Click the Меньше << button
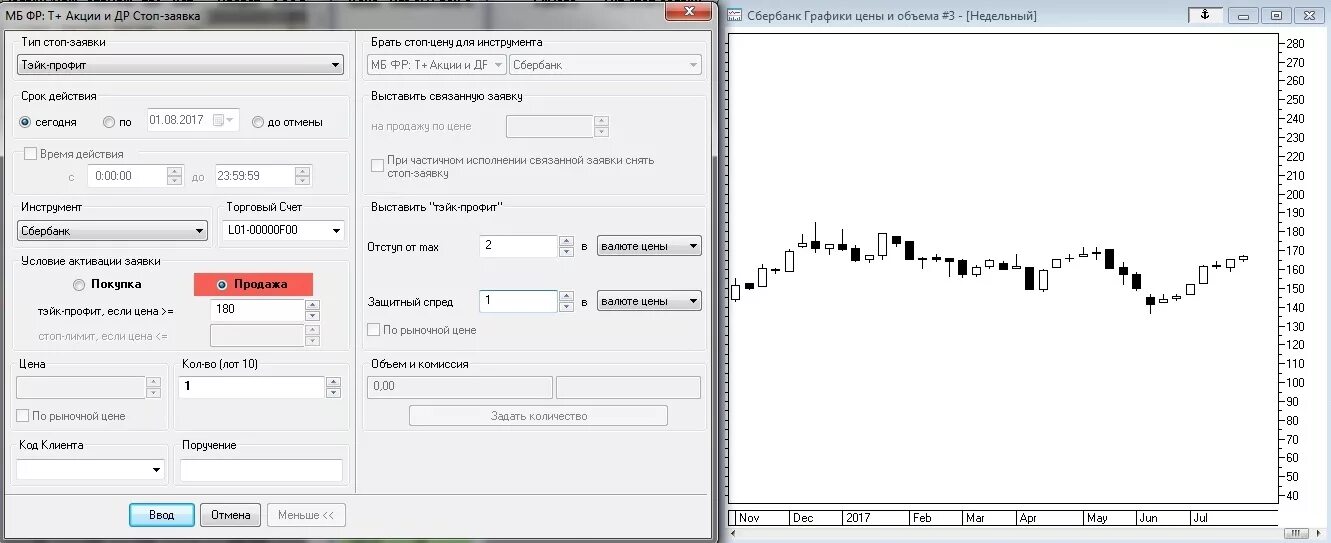The width and height of the screenshot is (1331, 543). pos(306,515)
